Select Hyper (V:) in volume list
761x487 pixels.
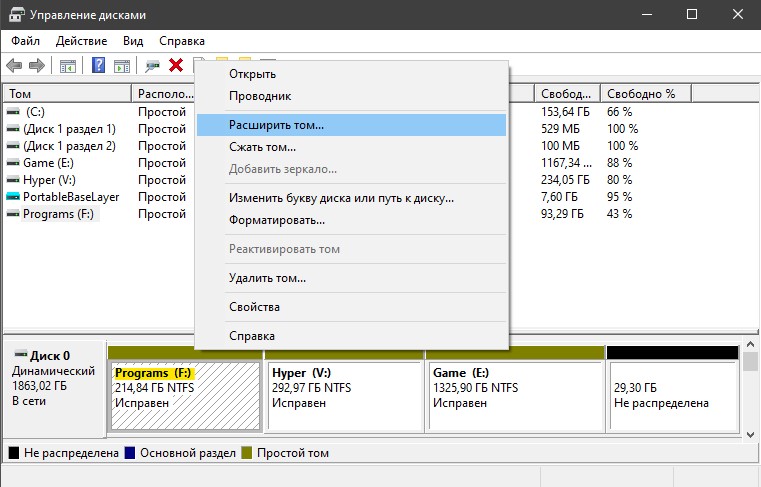[x=49, y=180]
